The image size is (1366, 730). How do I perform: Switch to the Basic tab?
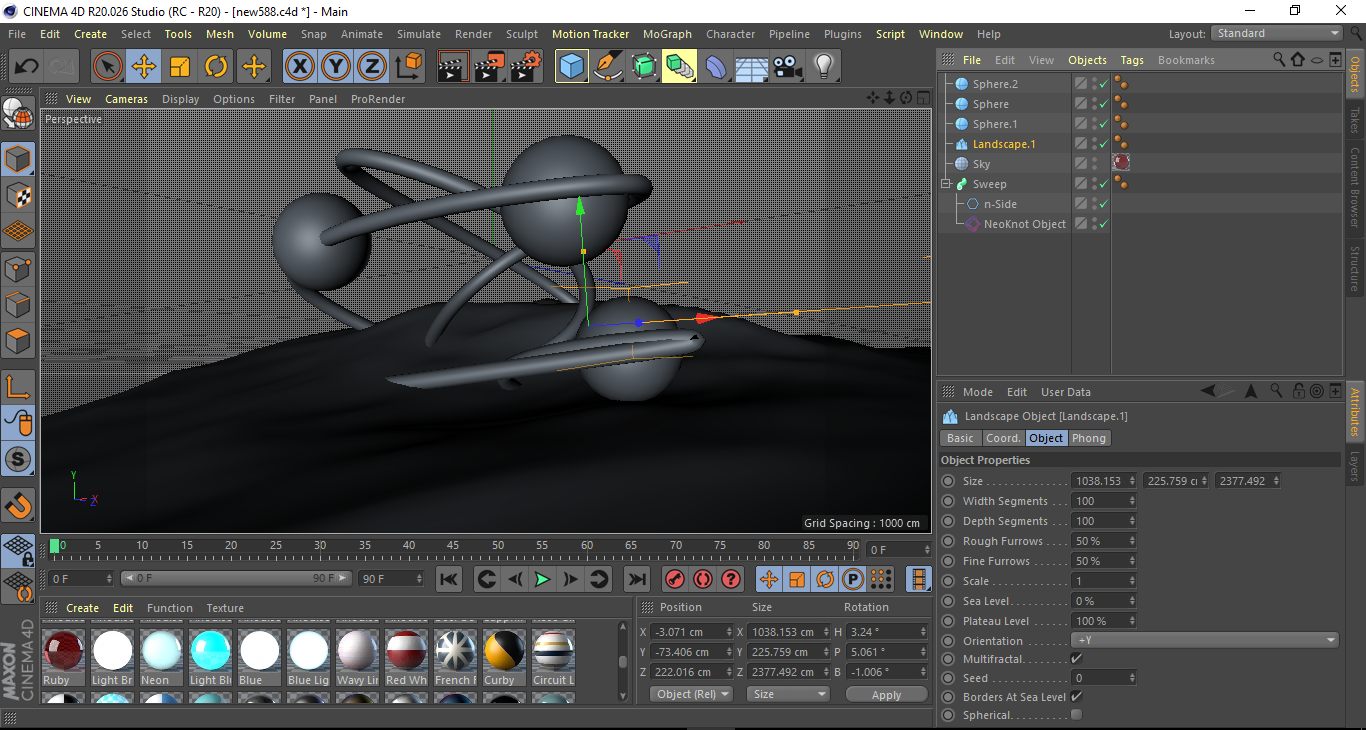[960, 438]
